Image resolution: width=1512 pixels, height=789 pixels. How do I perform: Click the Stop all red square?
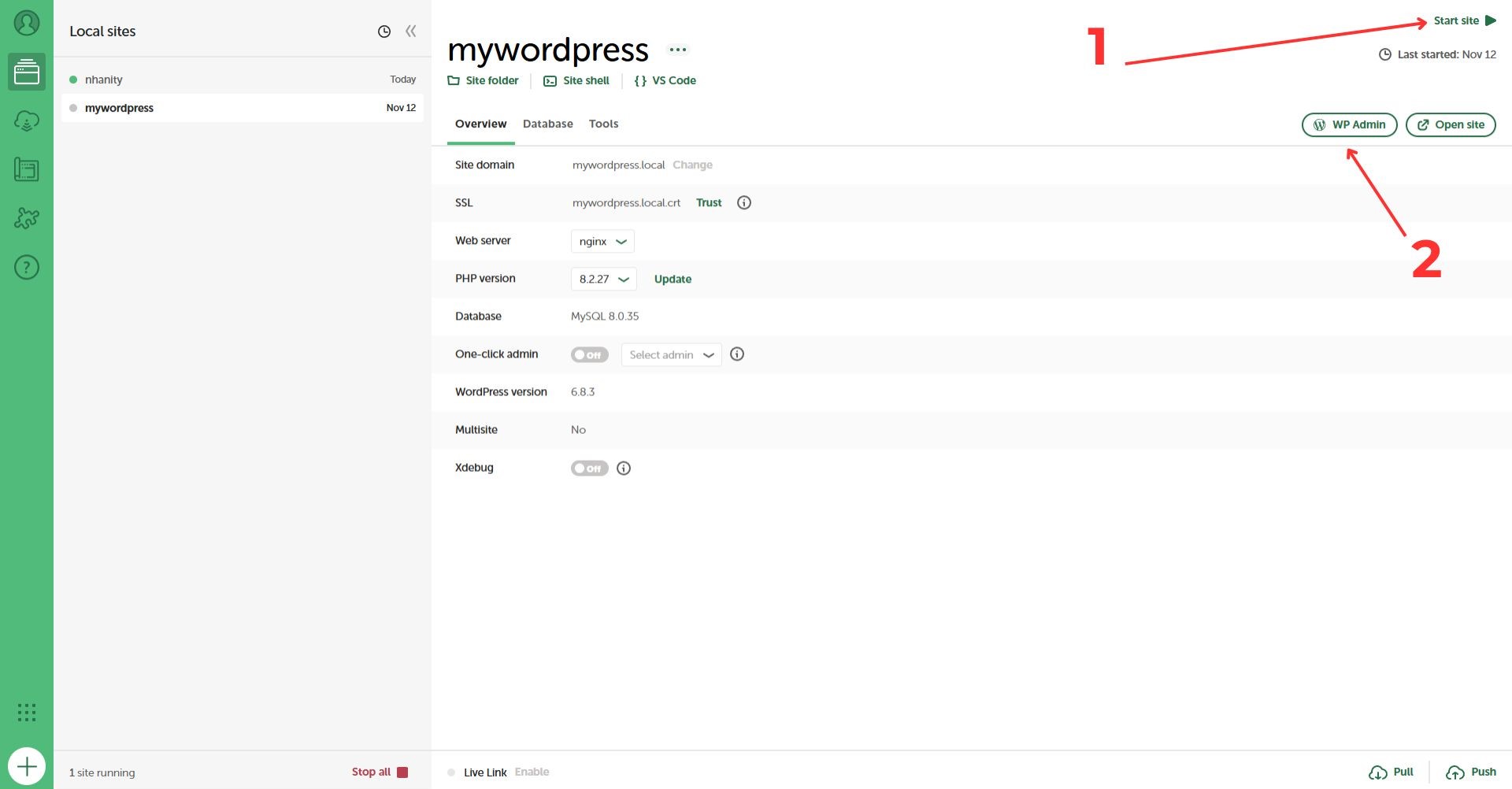(x=402, y=772)
